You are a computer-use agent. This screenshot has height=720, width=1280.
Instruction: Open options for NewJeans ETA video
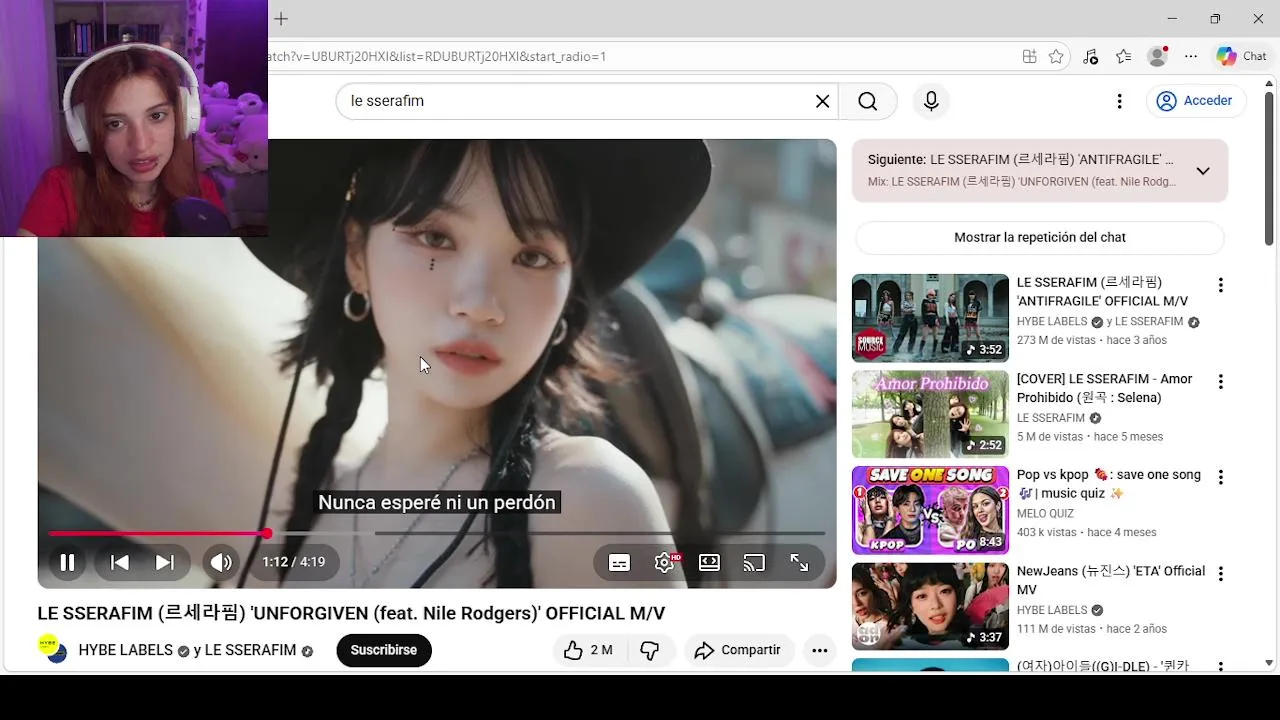pos(1220,574)
